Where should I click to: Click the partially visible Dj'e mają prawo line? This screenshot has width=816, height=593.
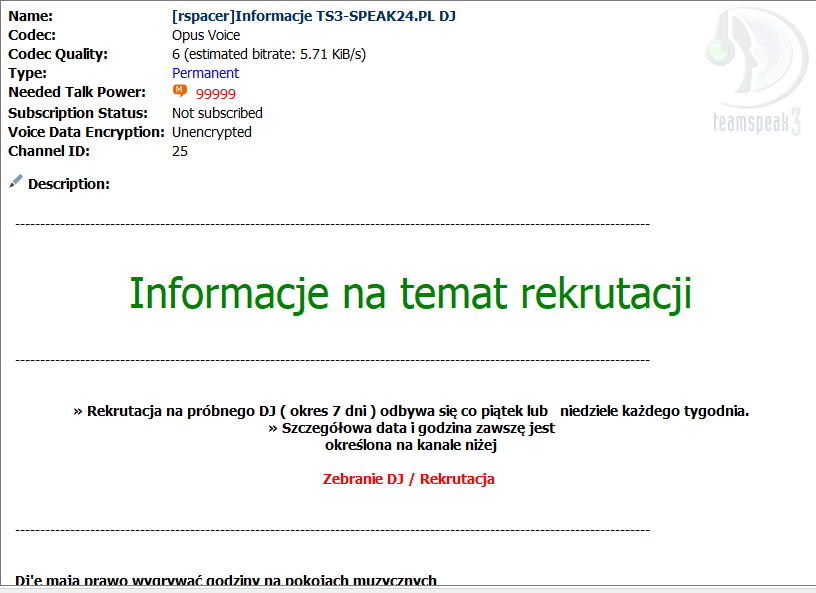point(225,580)
